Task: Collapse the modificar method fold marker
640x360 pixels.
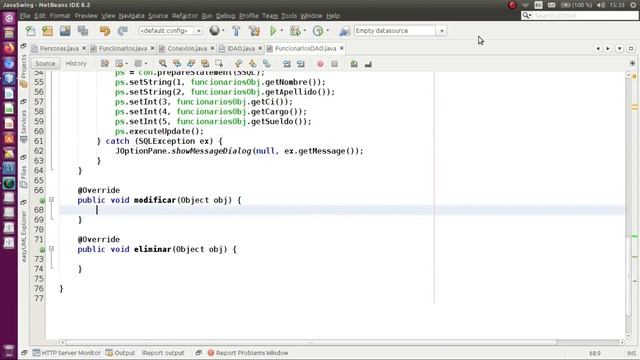Action: pyautogui.click(x=51, y=200)
